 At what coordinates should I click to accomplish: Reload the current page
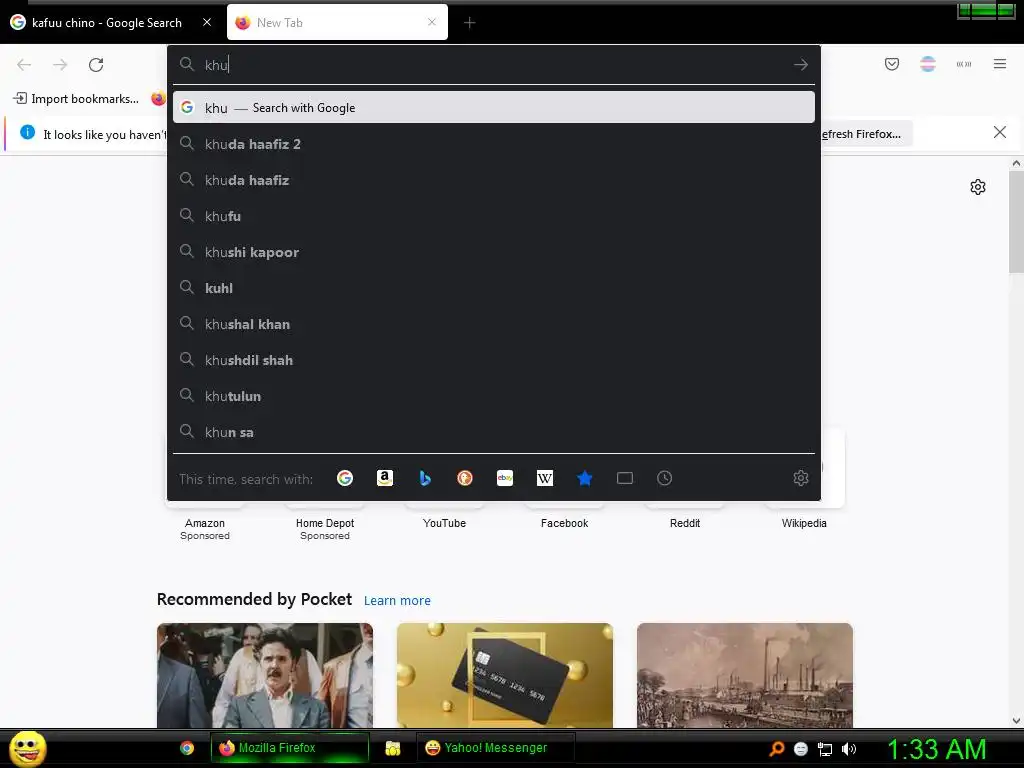click(96, 65)
